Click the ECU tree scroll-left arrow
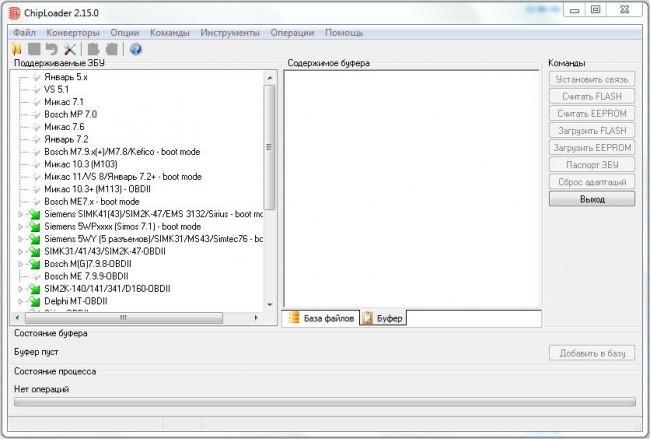 17,318
